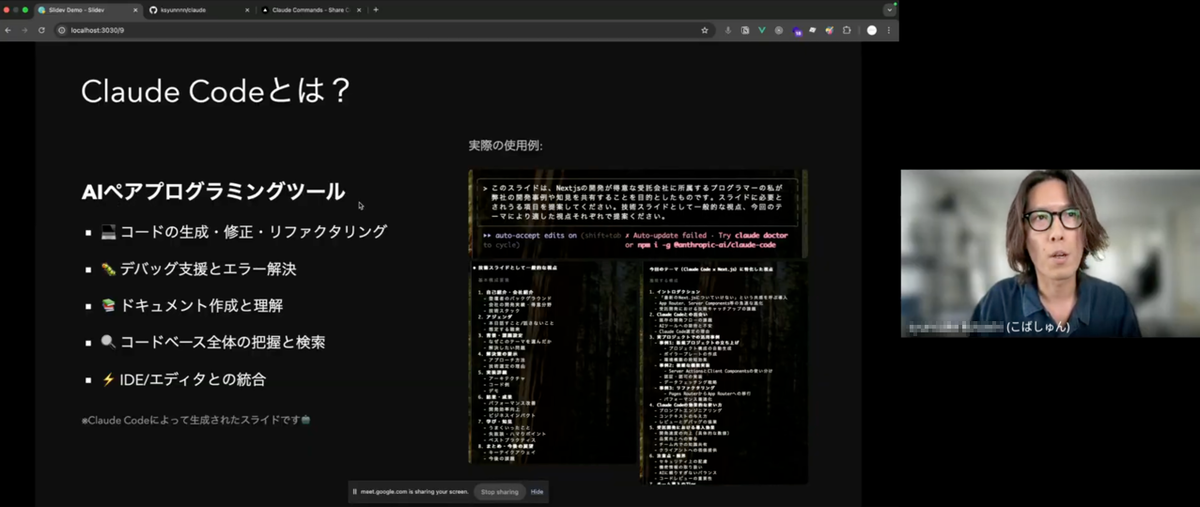Viewport: 1200px width, 507px height.
Task: Hide the screen sharing notification bar
Action: point(537,492)
